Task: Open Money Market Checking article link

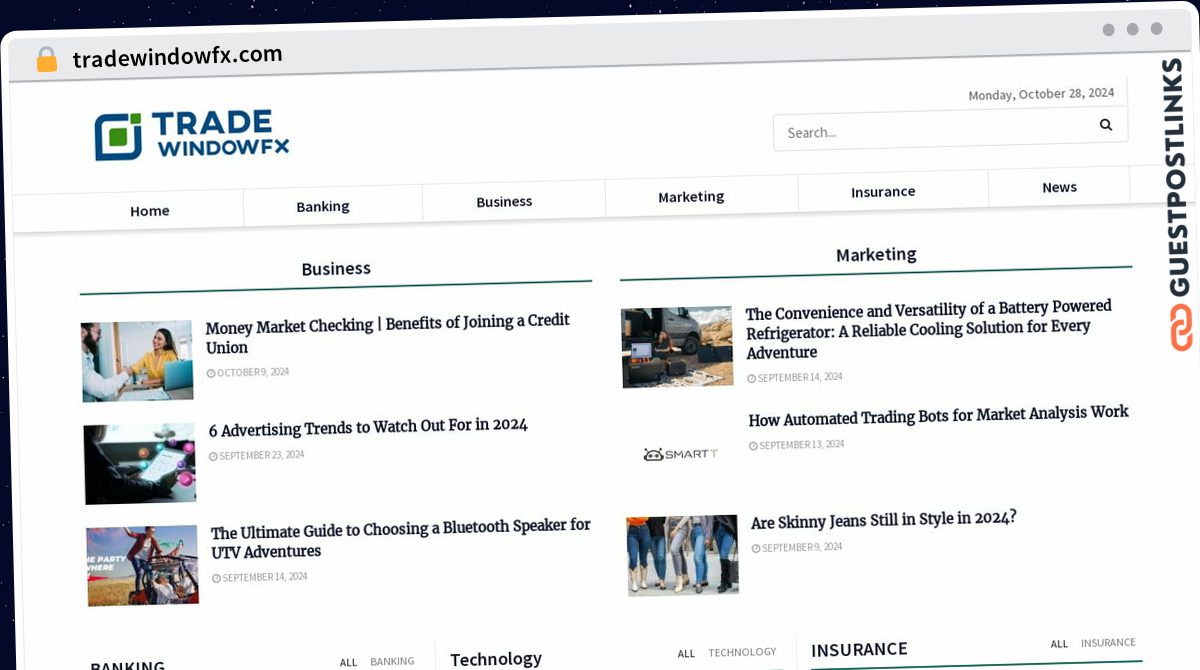Action: 388,334
